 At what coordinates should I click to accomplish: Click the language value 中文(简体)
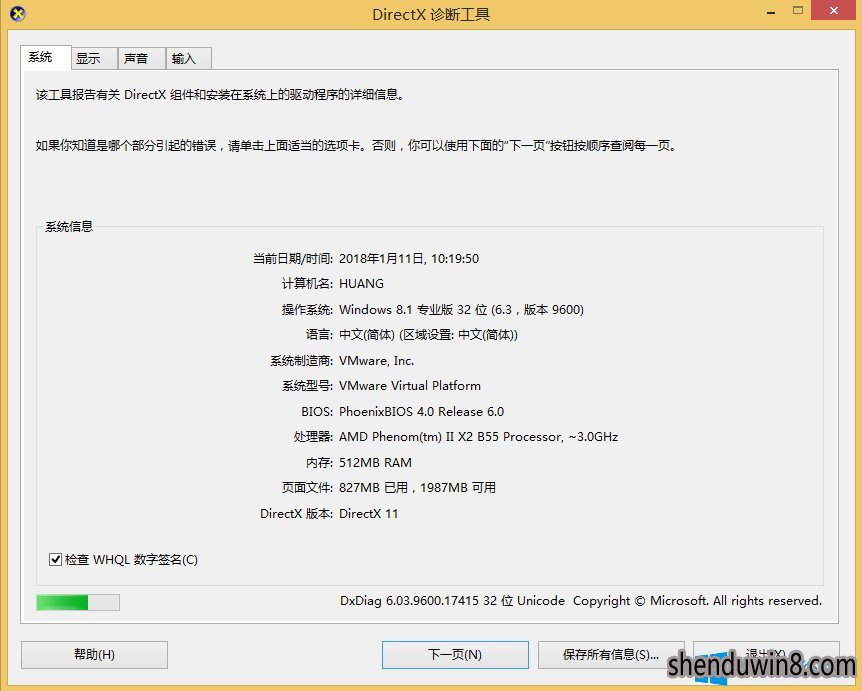(x=428, y=335)
